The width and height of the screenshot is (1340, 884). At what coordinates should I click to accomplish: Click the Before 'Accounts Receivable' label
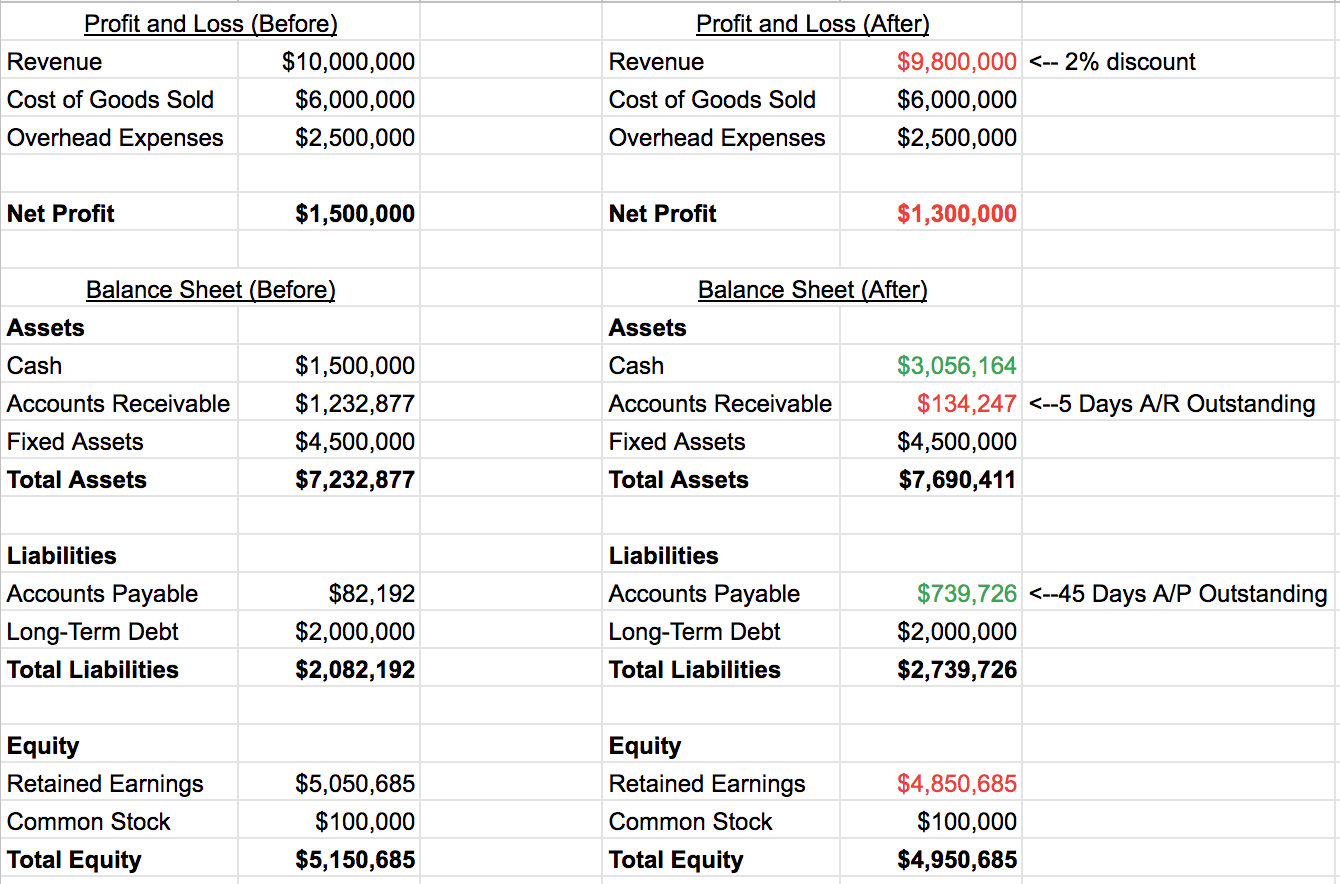tap(119, 404)
